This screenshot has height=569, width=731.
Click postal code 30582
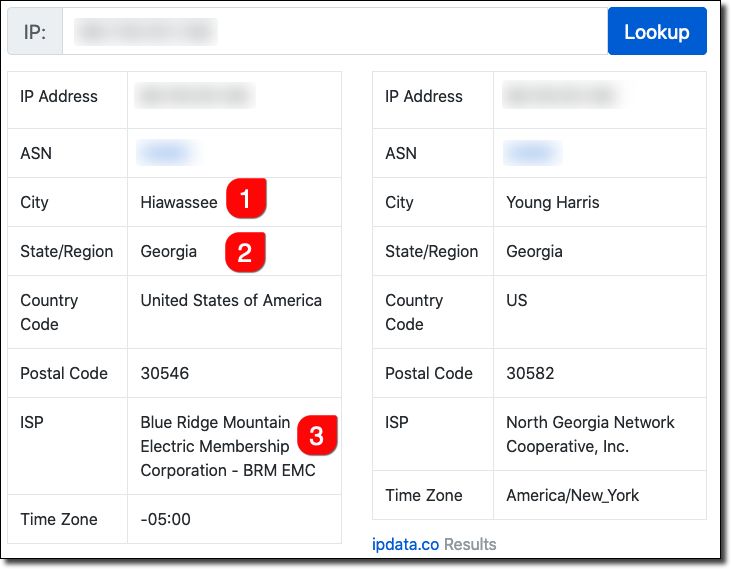[x=530, y=373]
